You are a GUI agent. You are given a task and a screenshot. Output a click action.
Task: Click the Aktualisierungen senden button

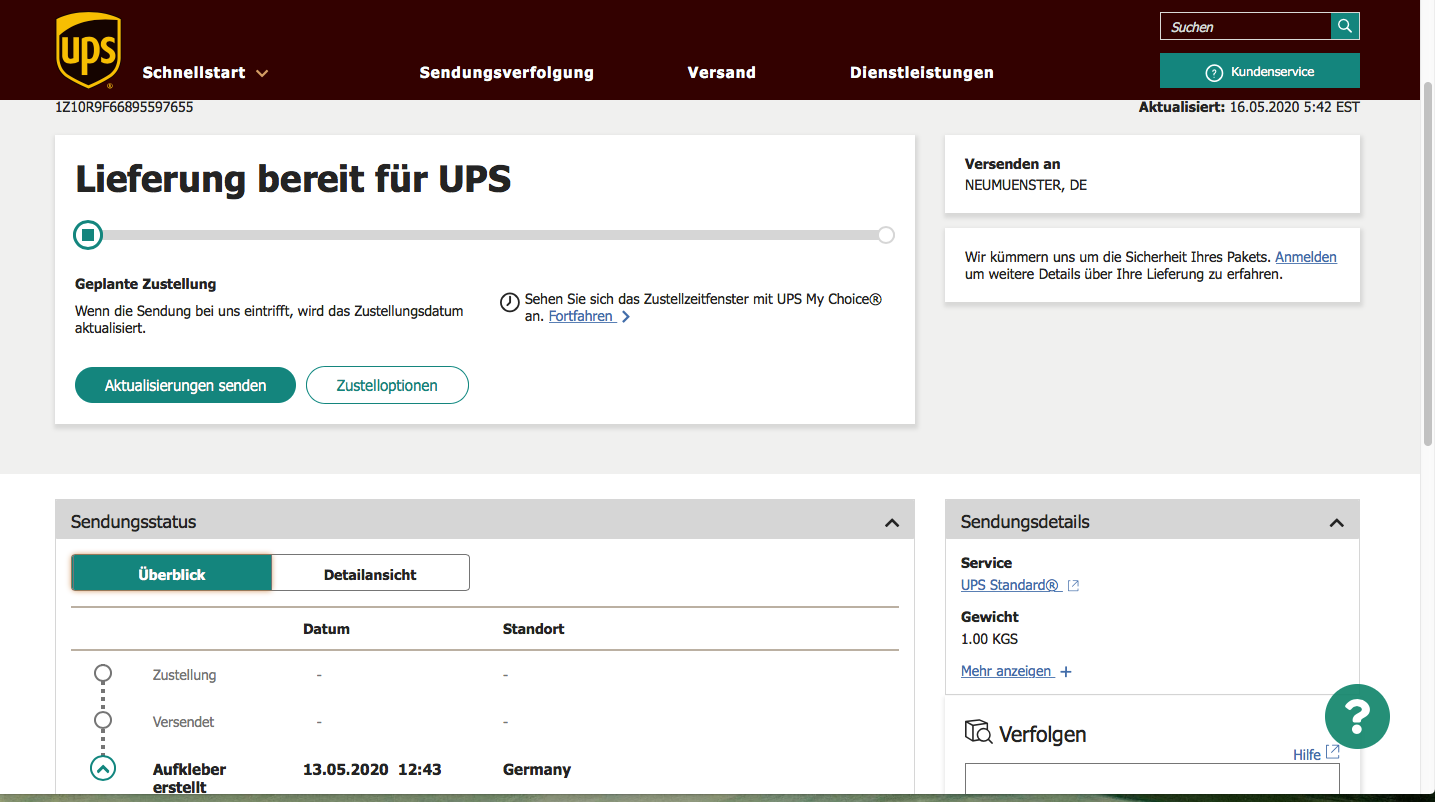point(185,385)
